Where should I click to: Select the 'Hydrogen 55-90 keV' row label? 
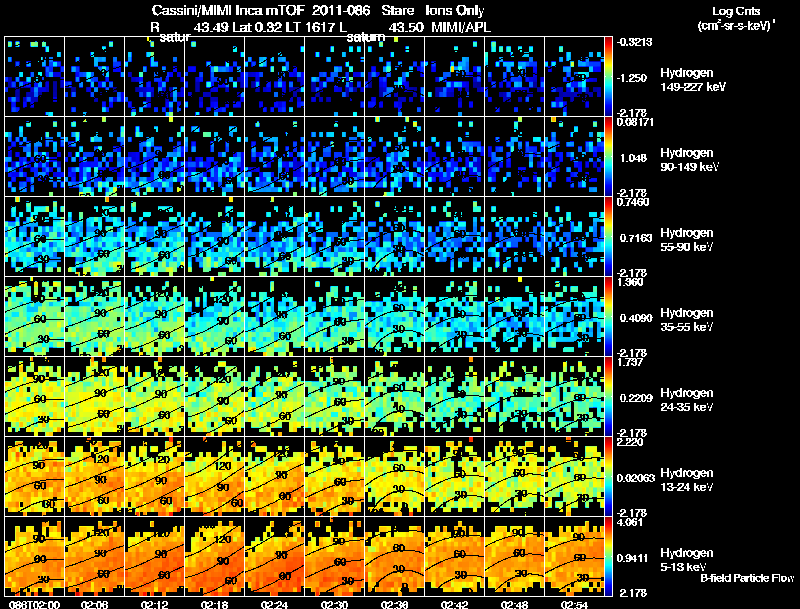coord(687,240)
